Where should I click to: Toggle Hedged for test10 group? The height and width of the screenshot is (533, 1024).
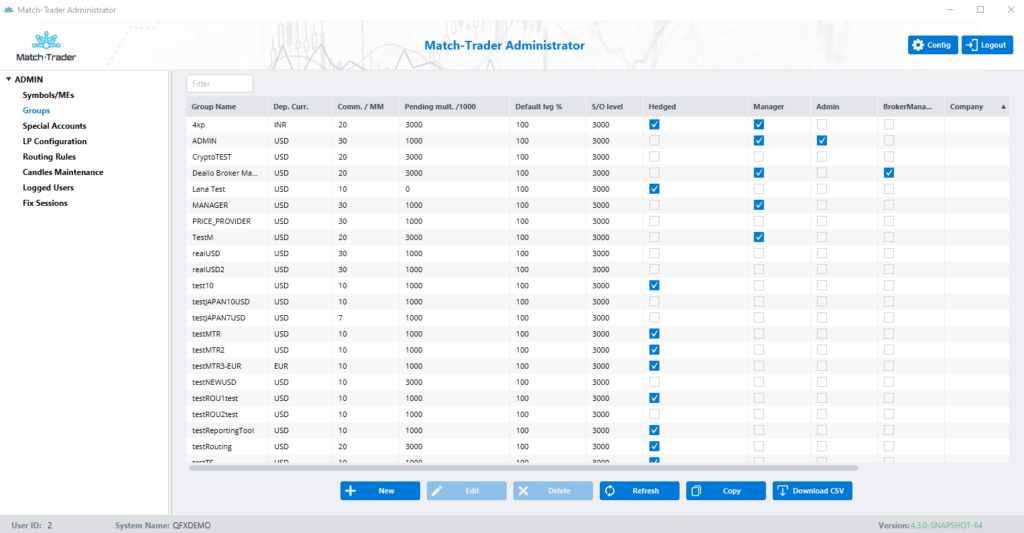[654, 285]
